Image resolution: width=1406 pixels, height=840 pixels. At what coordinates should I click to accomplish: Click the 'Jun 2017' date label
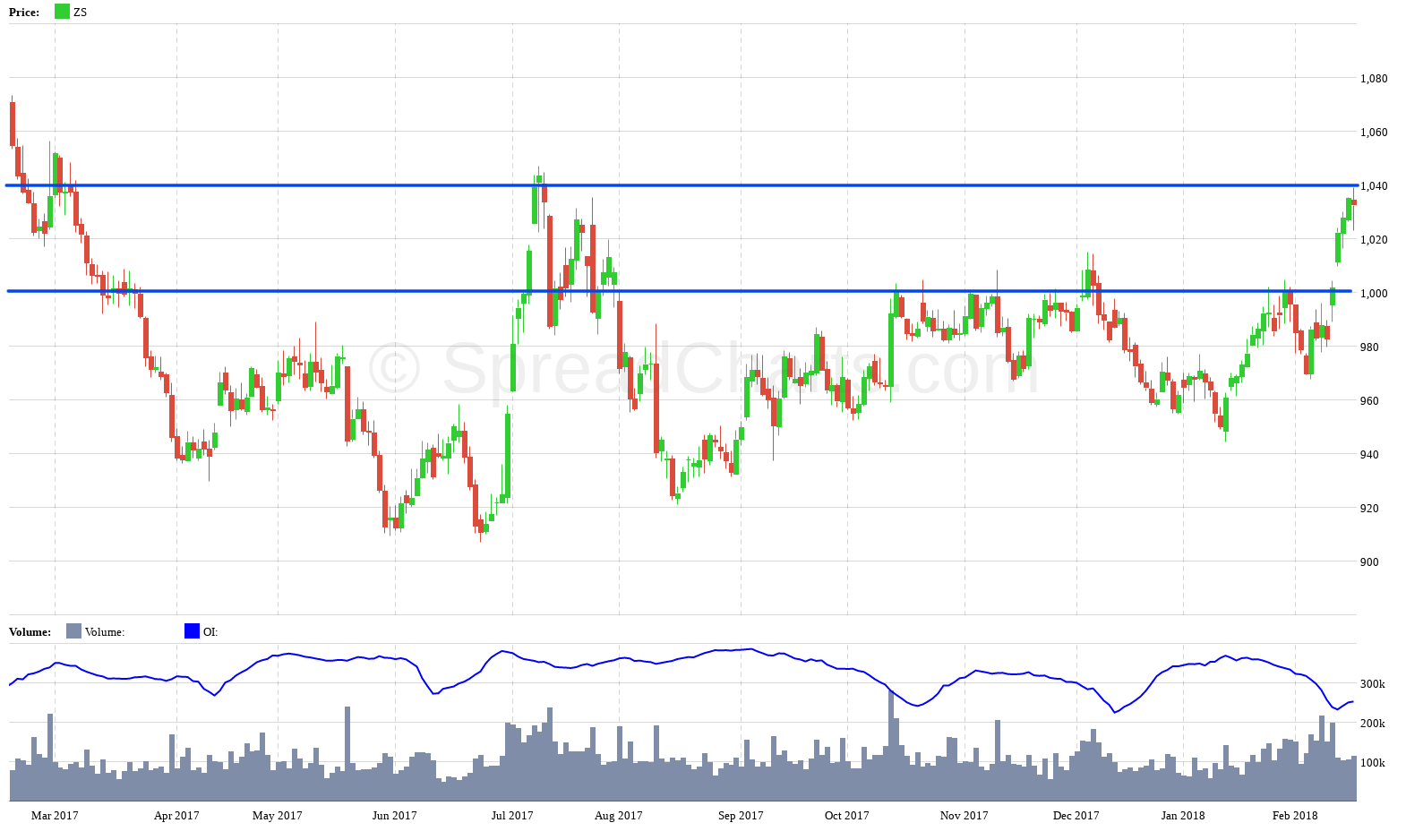[x=395, y=816]
